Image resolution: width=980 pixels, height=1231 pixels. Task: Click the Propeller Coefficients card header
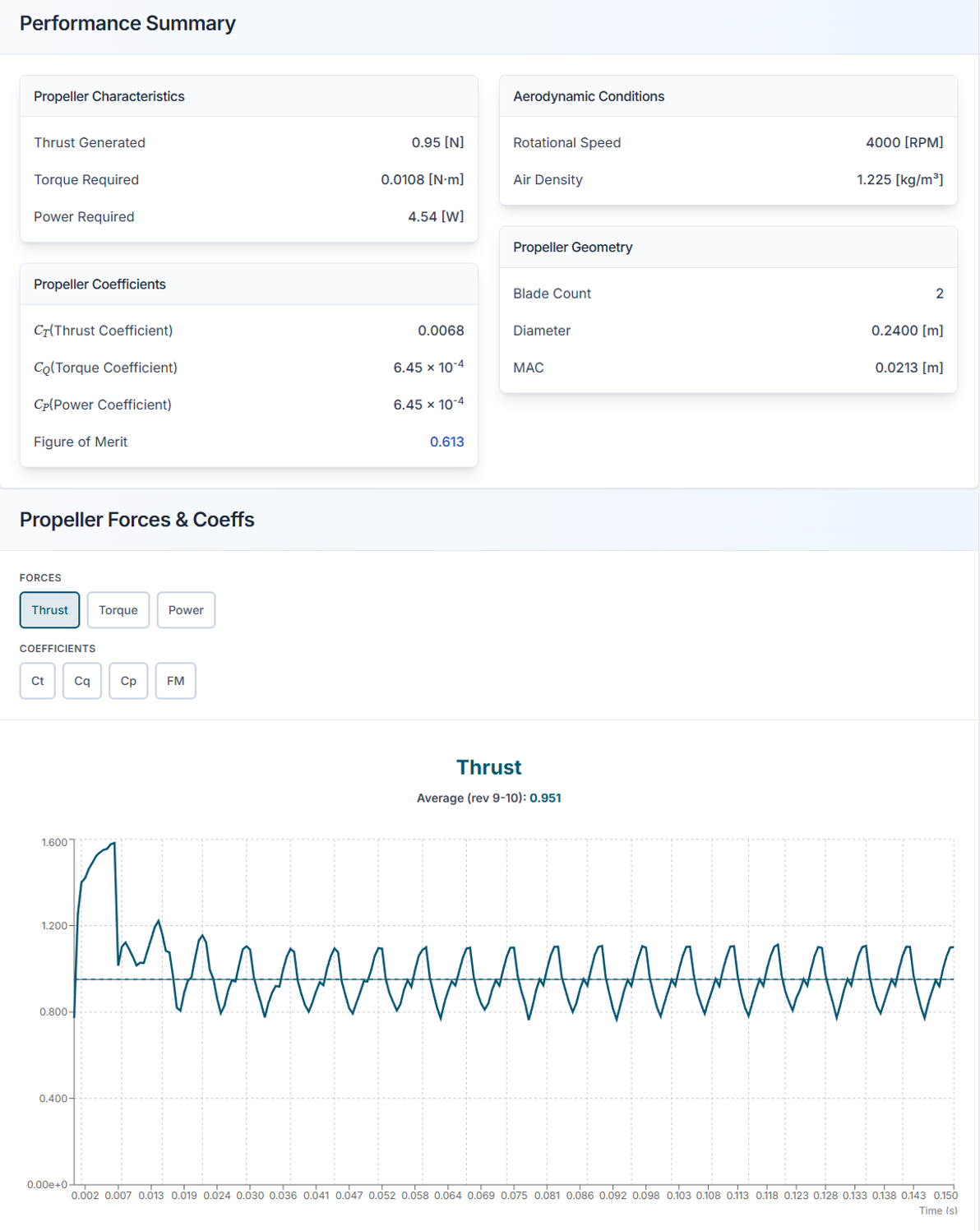[x=99, y=285]
